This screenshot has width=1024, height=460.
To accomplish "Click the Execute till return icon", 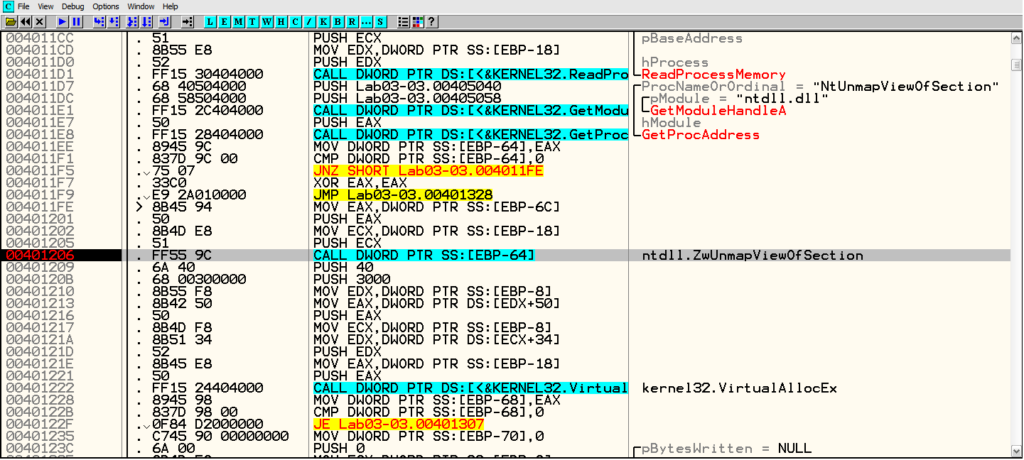I will [x=164, y=21].
